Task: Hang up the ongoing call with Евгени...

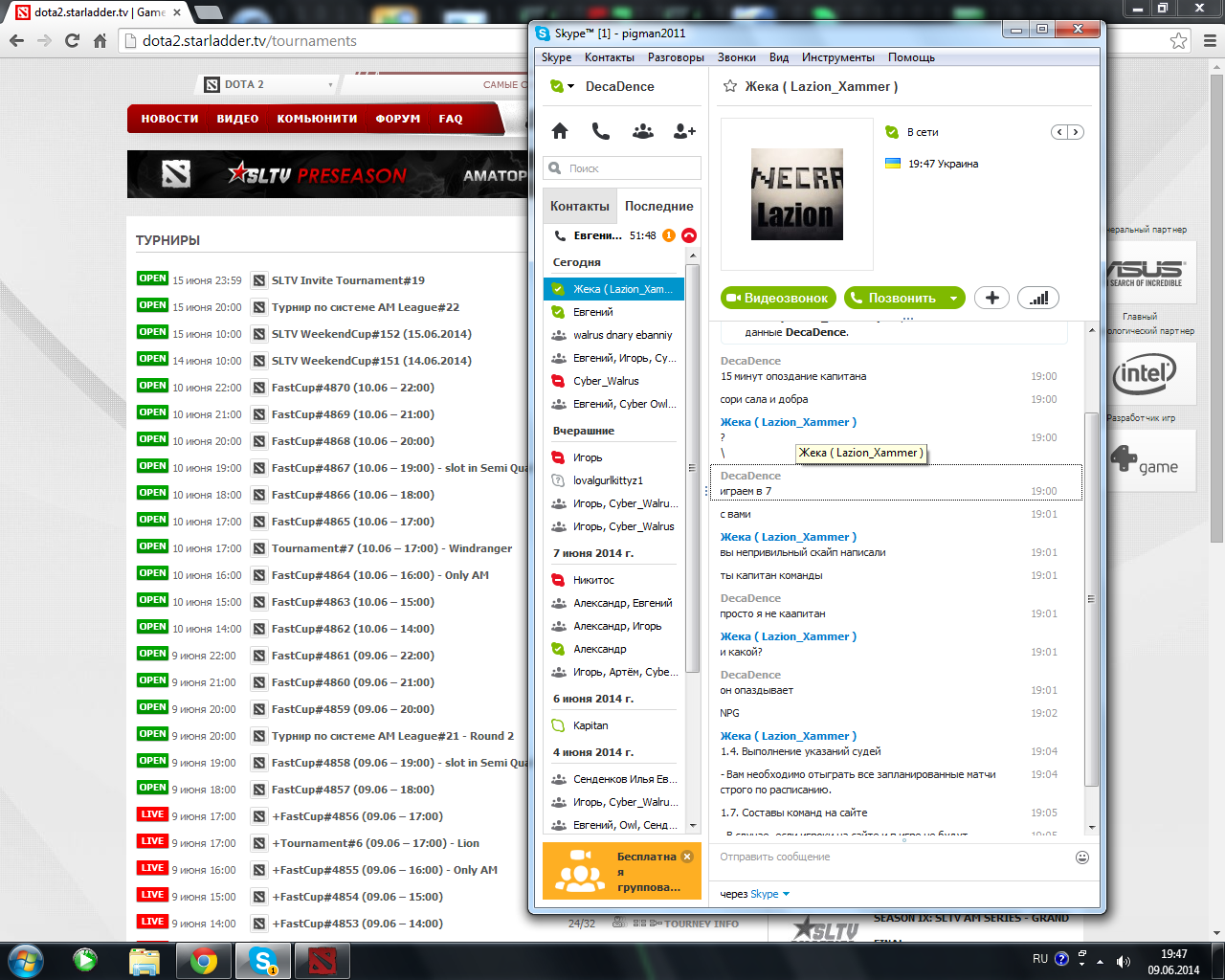Action: pyautogui.click(x=689, y=235)
